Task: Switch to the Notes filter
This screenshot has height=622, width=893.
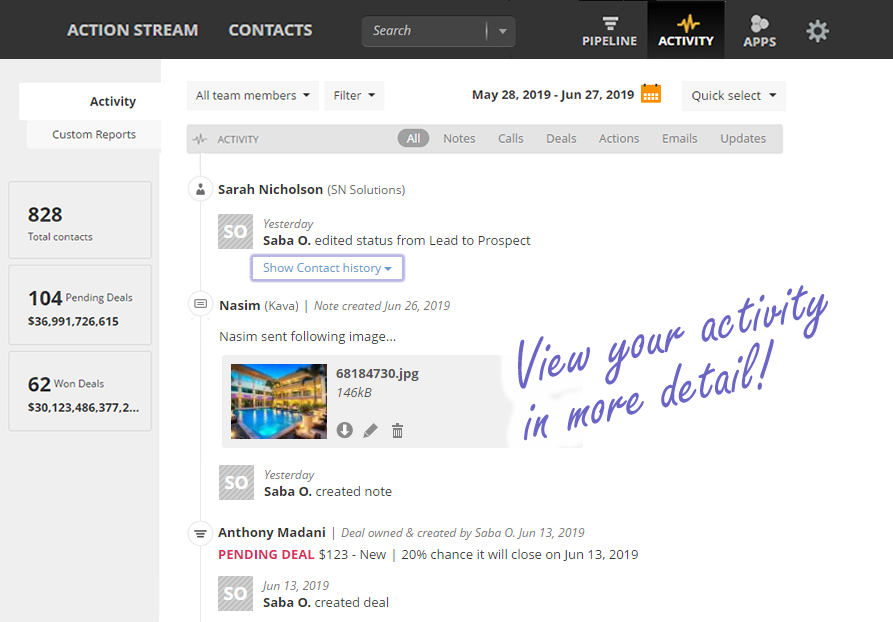Action: [x=459, y=138]
